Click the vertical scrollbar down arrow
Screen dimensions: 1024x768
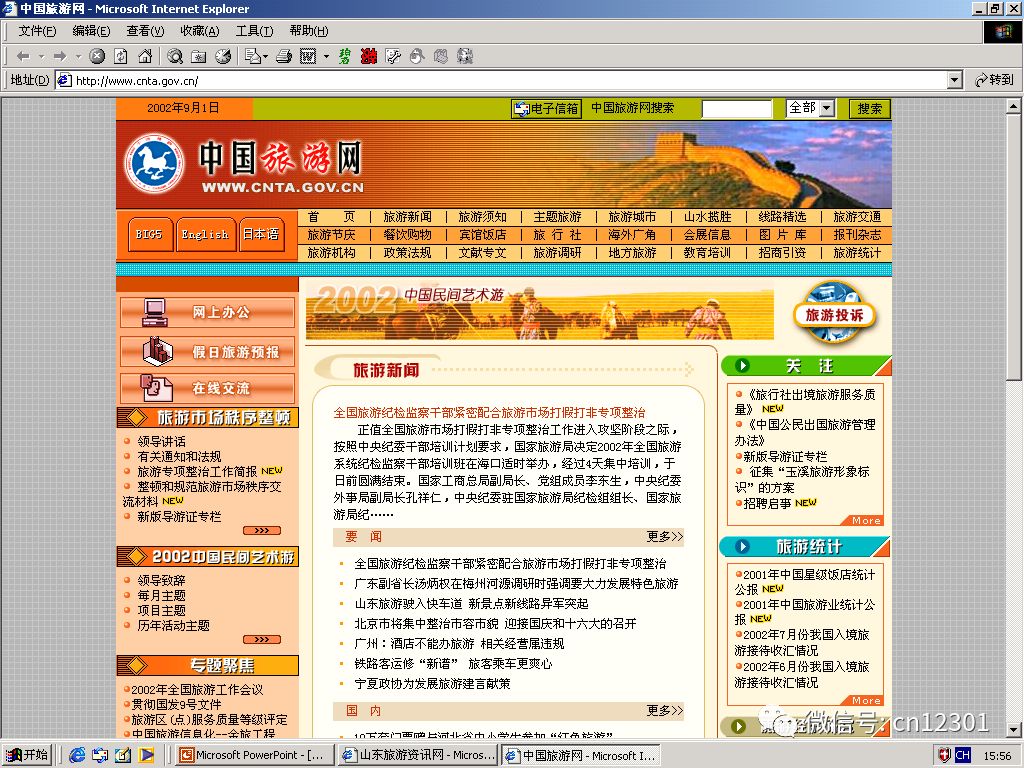[x=1013, y=729]
